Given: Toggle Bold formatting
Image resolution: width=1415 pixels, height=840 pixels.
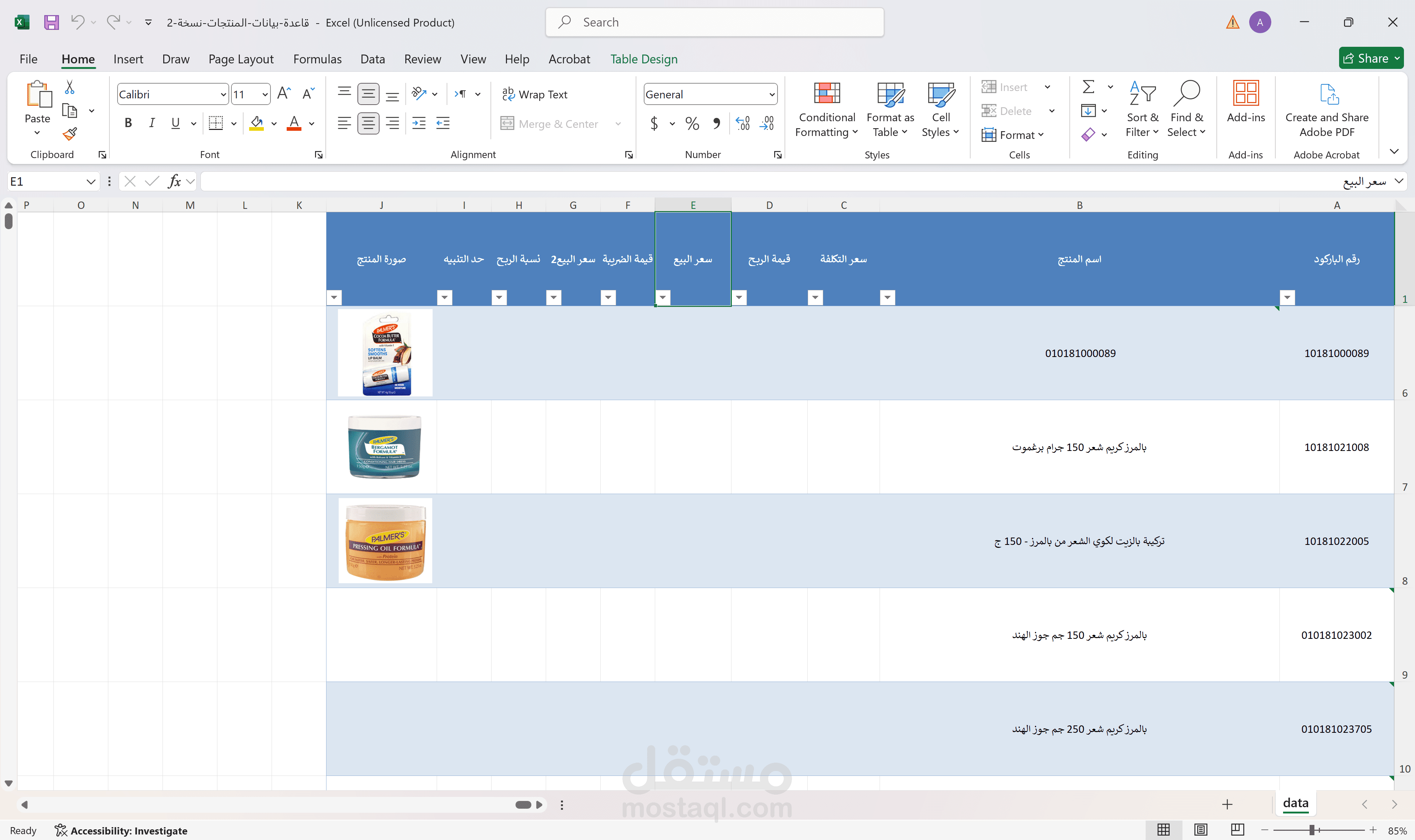Looking at the screenshot, I should 129,123.
